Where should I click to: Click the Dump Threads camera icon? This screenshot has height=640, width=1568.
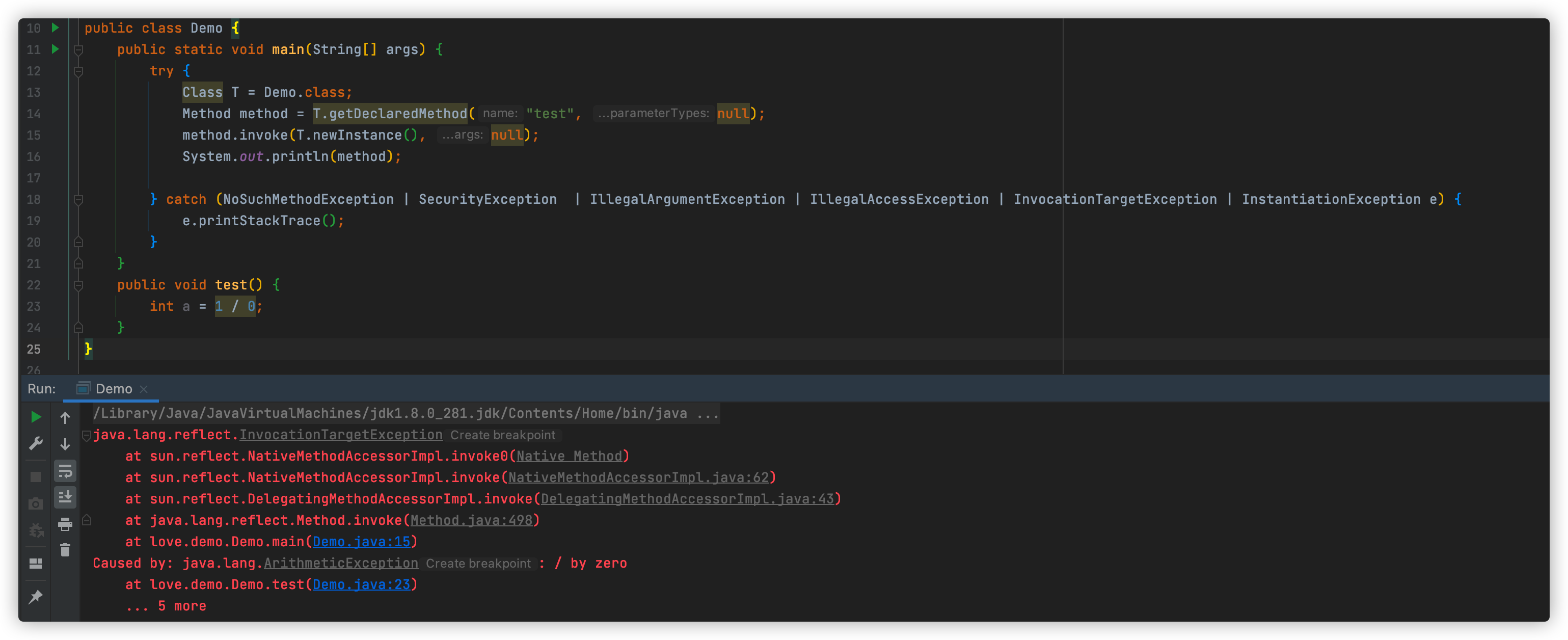36,503
